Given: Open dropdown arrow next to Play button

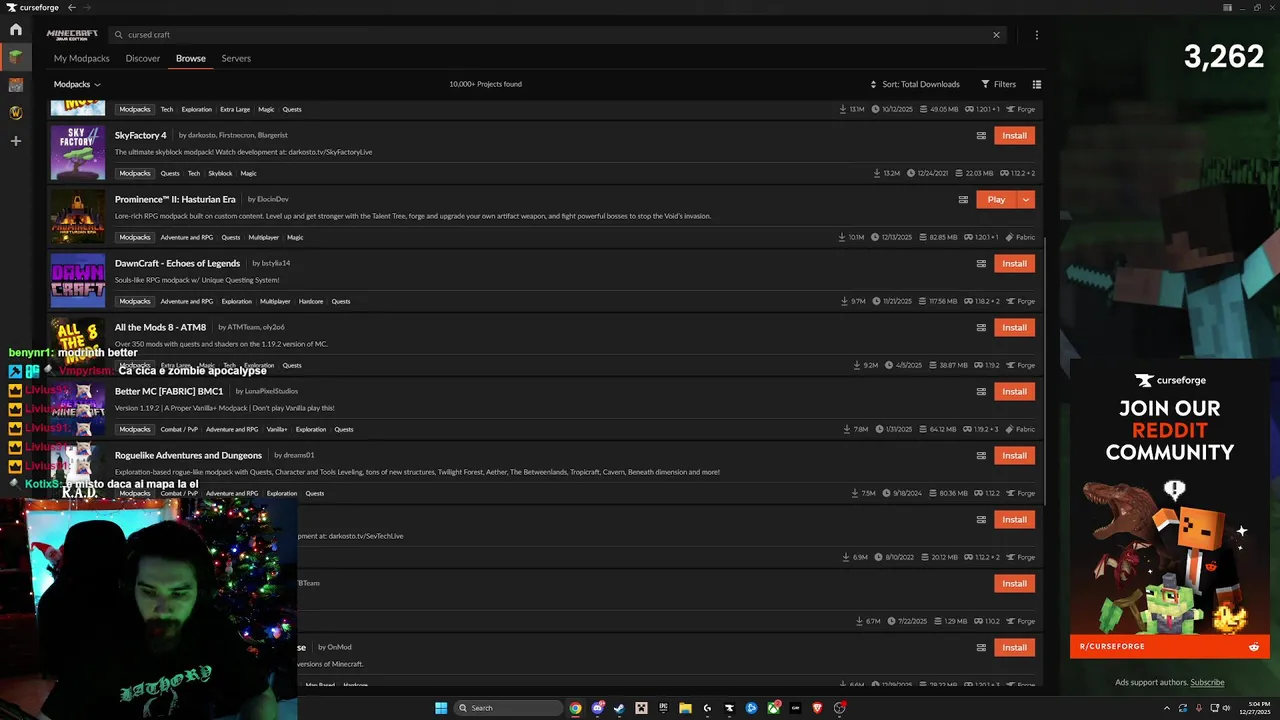Looking at the screenshot, I should coord(1026,199).
